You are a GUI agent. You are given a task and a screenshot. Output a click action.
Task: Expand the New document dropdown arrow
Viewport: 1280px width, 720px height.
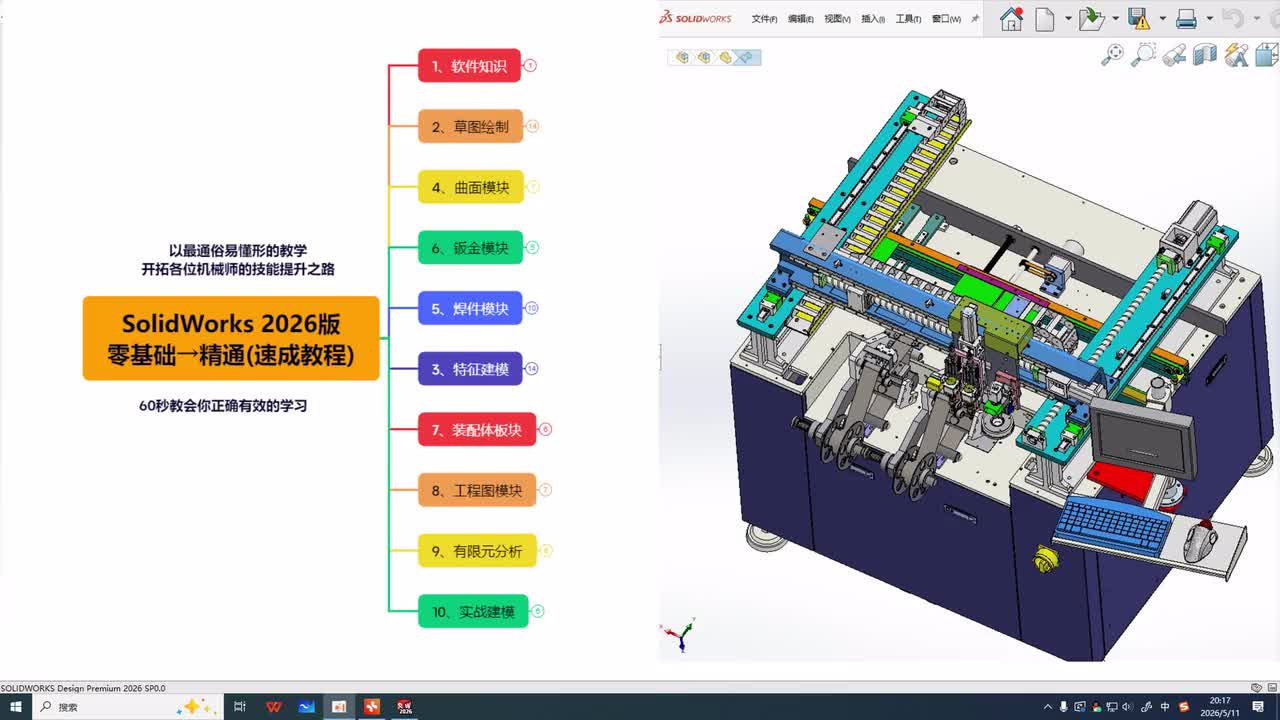click(1068, 19)
